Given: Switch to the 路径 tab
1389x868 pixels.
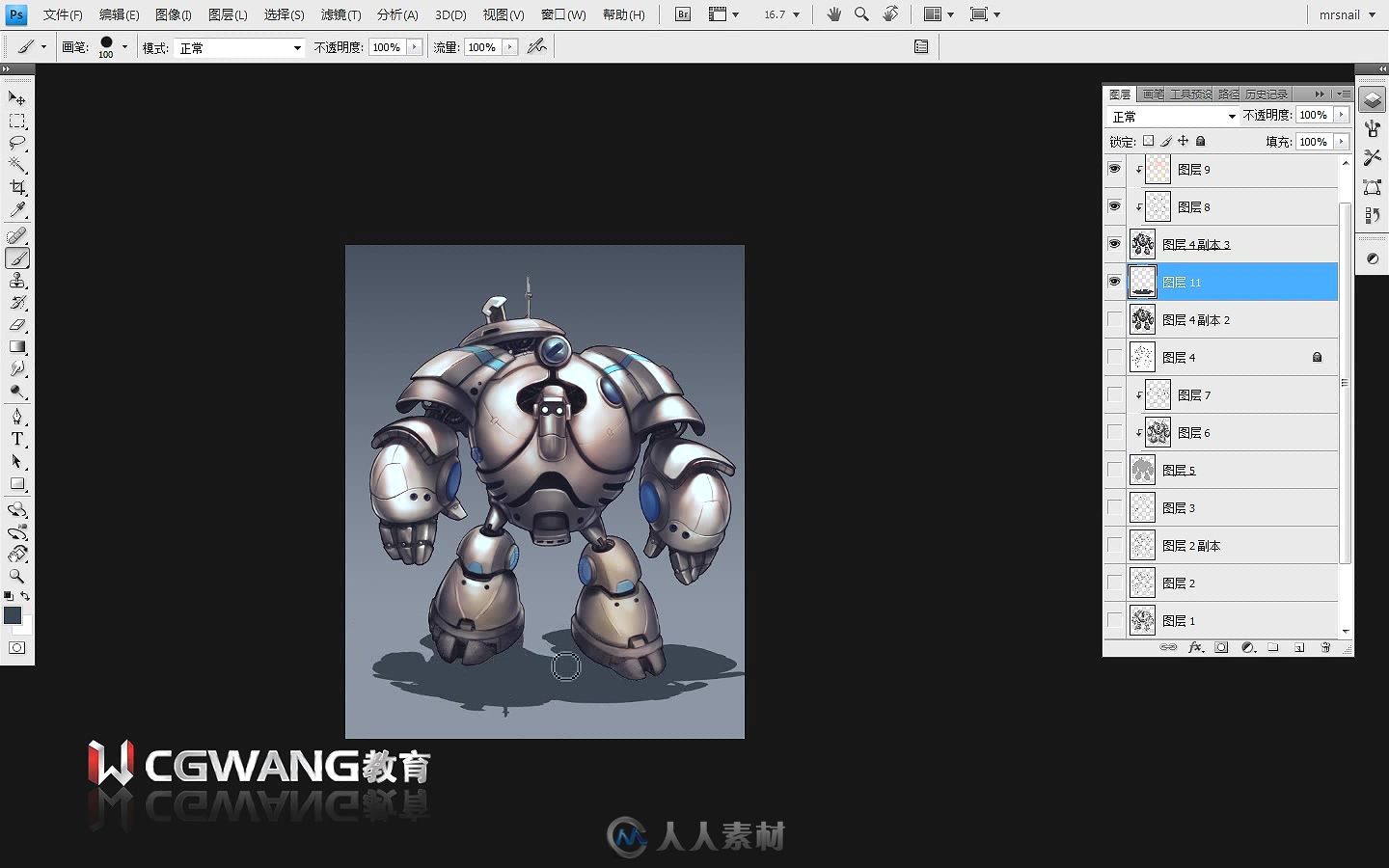Looking at the screenshot, I should tap(1228, 94).
